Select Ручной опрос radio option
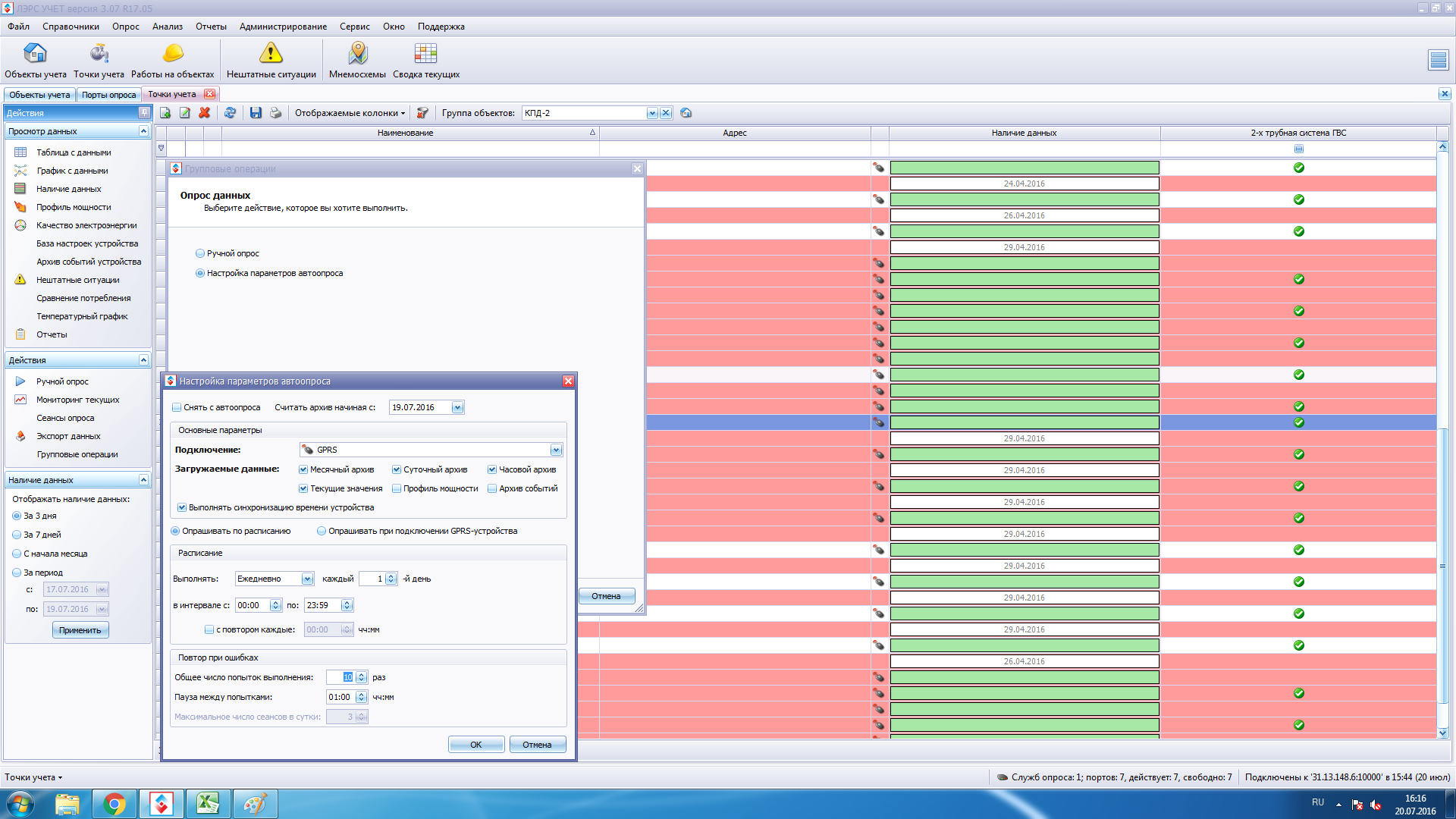Screen dimensions: 1456x819 point(200,253)
